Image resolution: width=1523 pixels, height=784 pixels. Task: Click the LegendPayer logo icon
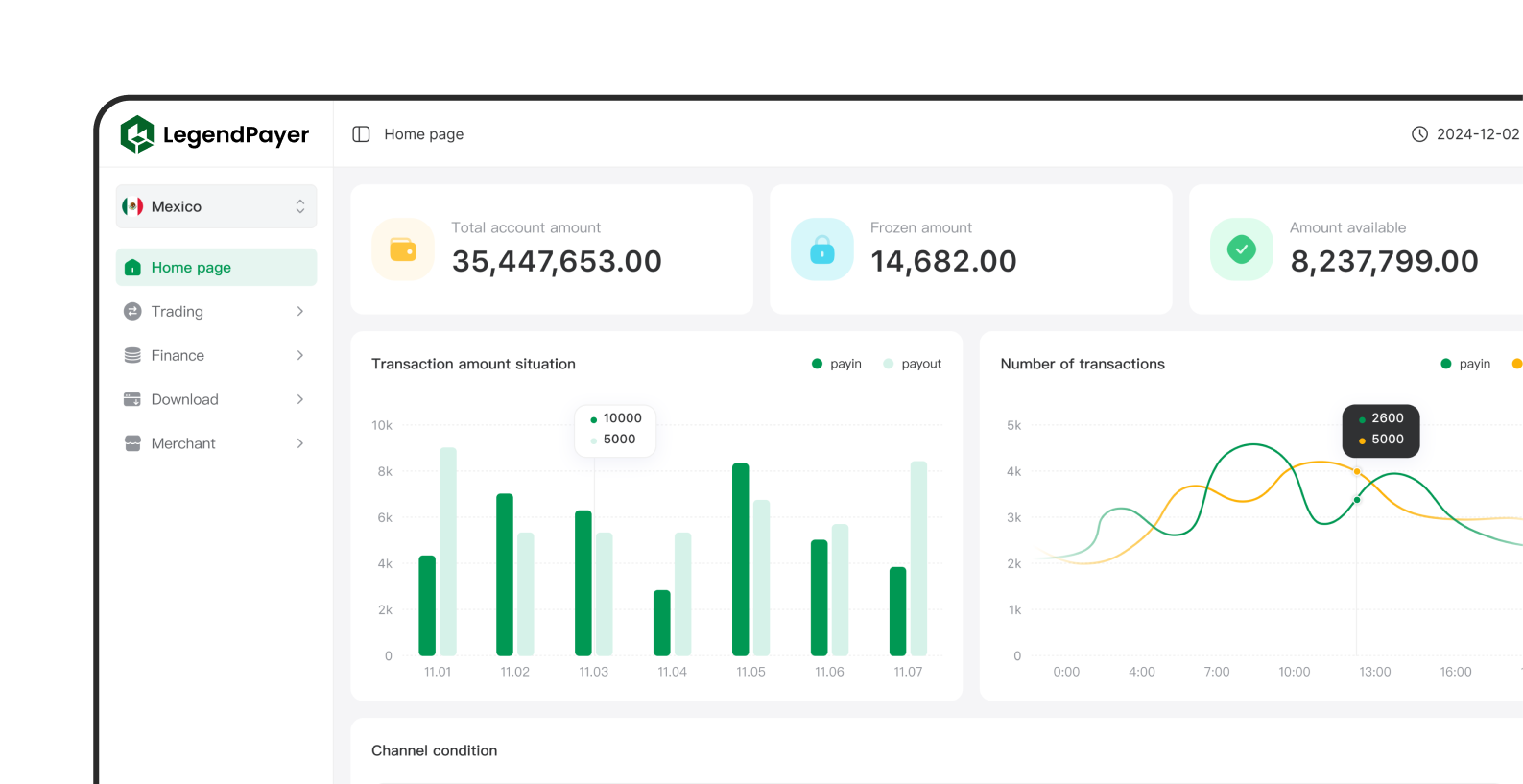[137, 134]
